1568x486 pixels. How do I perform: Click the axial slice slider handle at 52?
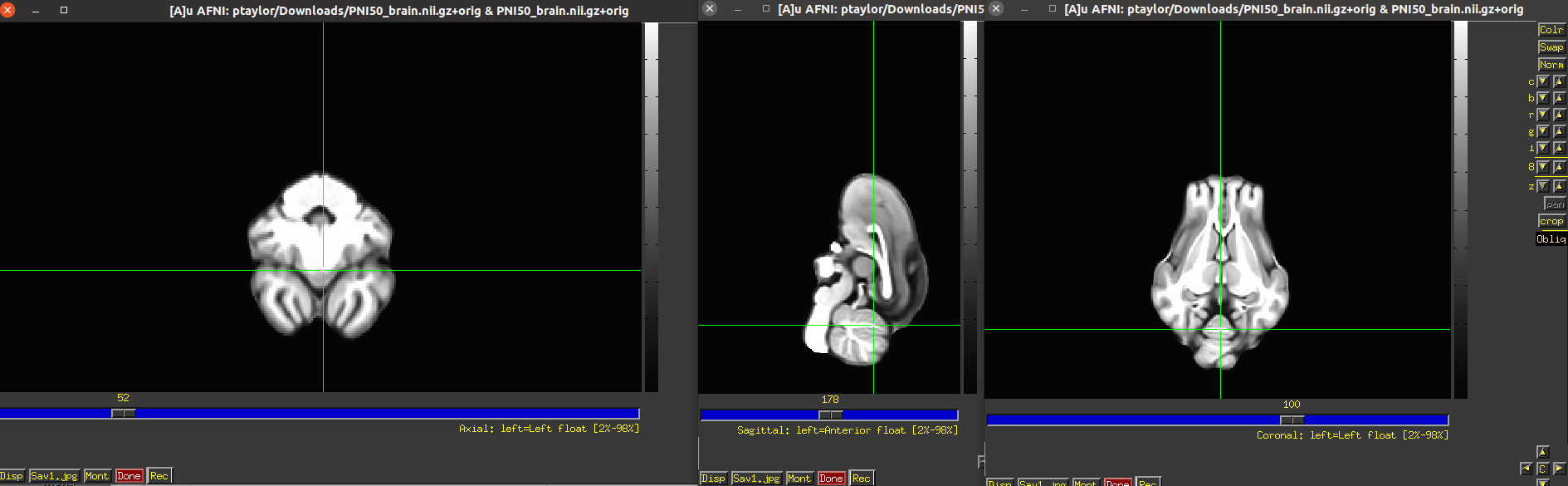[124, 413]
